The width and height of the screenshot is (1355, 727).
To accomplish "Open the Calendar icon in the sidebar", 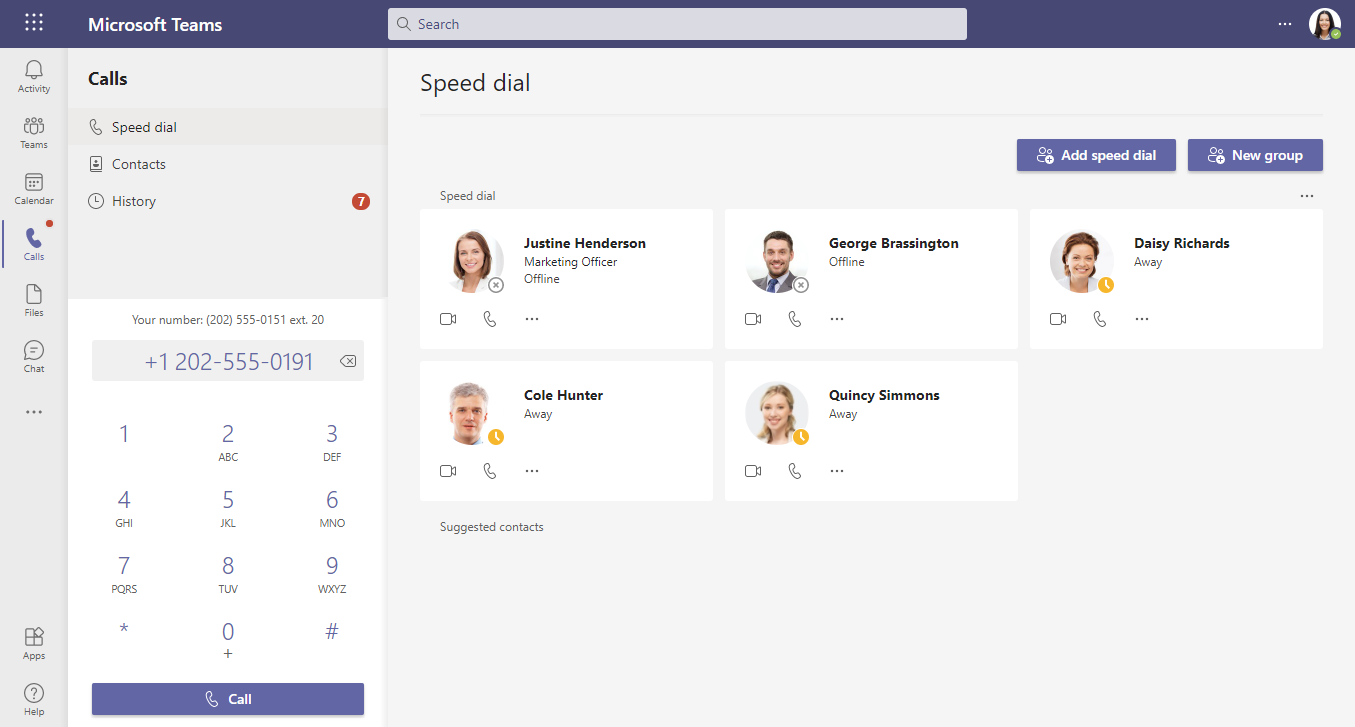I will pyautogui.click(x=34, y=188).
